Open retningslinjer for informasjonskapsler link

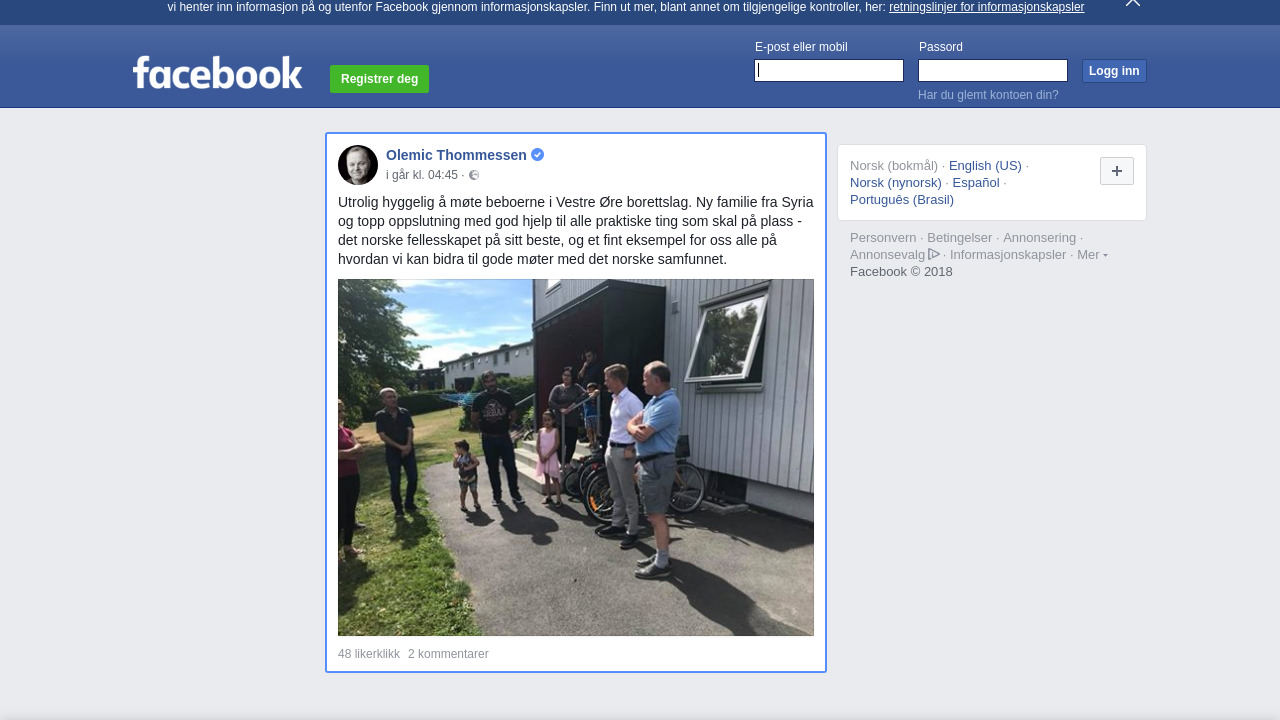986,7
